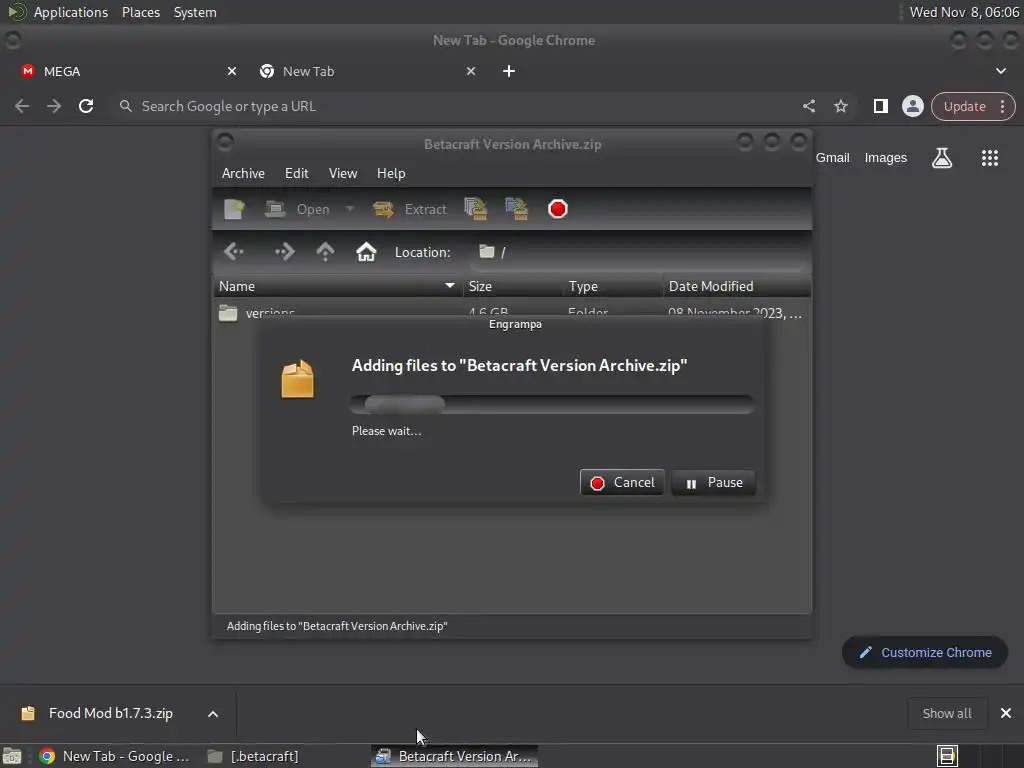The image size is (1024, 768).
Task: Click the Chrome Update button
Action: (x=964, y=106)
